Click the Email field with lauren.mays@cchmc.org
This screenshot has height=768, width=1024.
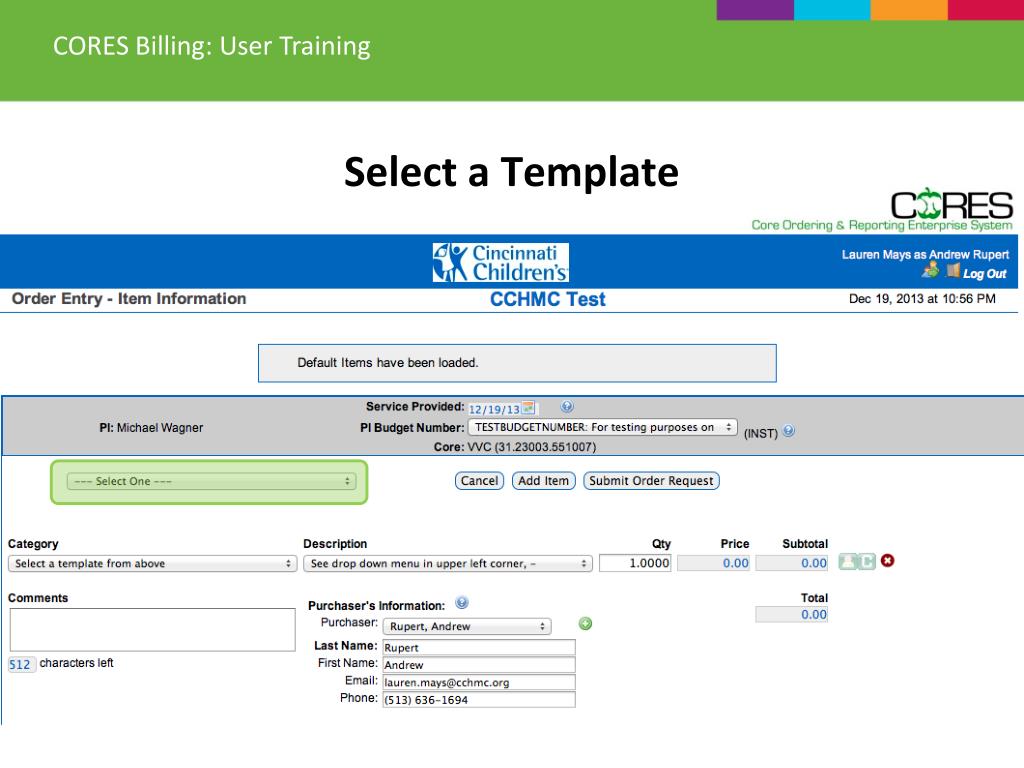(x=479, y=682)
